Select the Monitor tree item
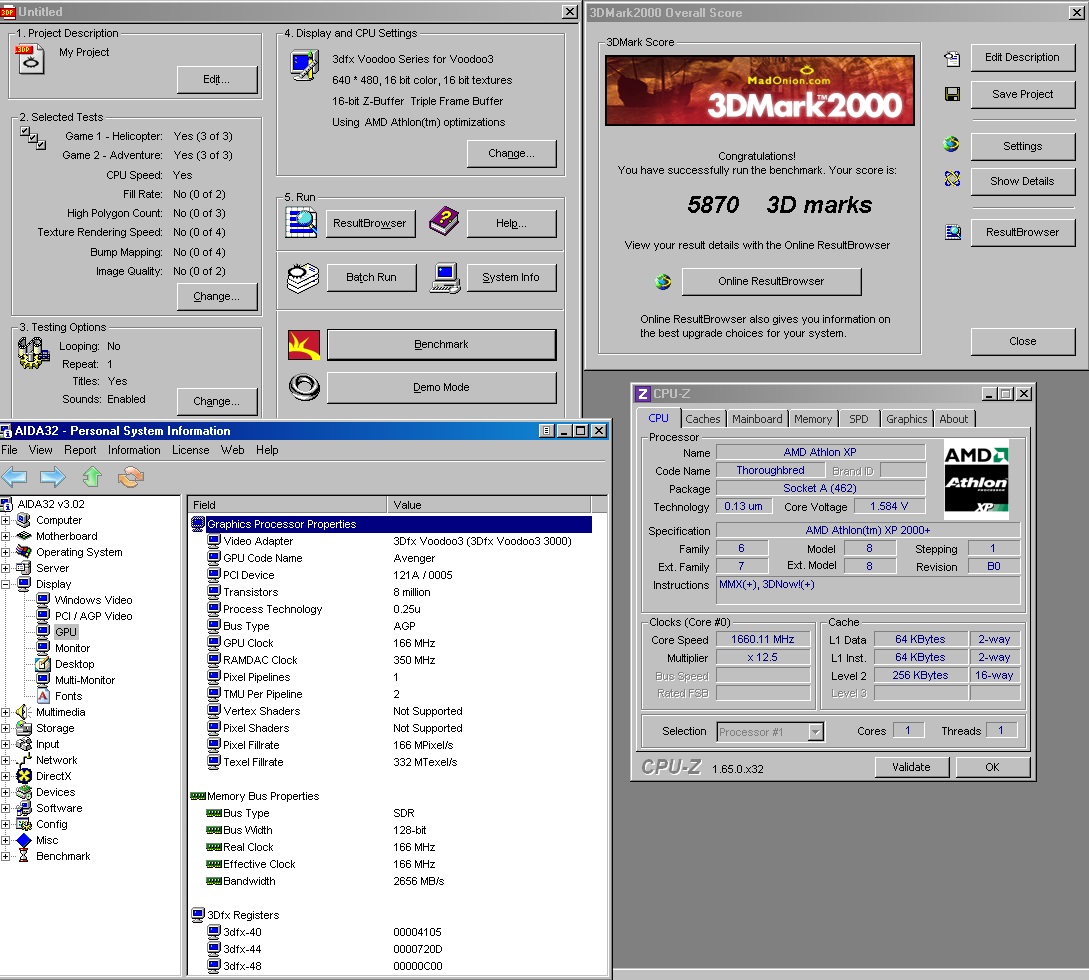1089x980 pixels. 72,648
